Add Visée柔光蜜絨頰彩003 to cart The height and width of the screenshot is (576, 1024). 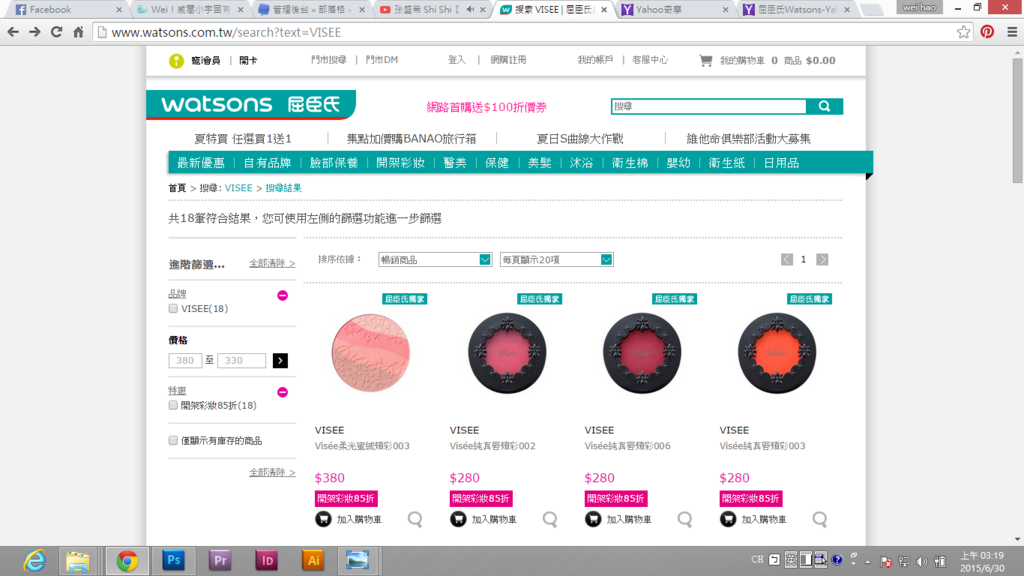[x=349, y=519]
